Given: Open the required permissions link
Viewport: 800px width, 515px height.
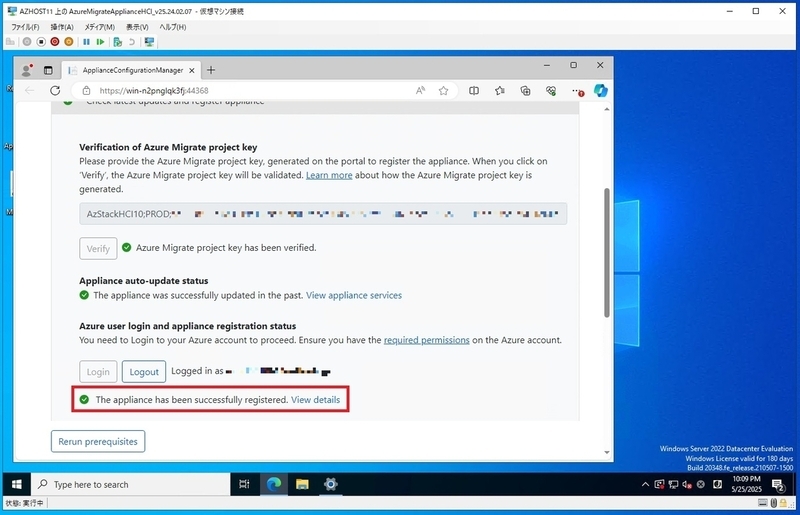Looking at the screenshot, I should 427,340.
